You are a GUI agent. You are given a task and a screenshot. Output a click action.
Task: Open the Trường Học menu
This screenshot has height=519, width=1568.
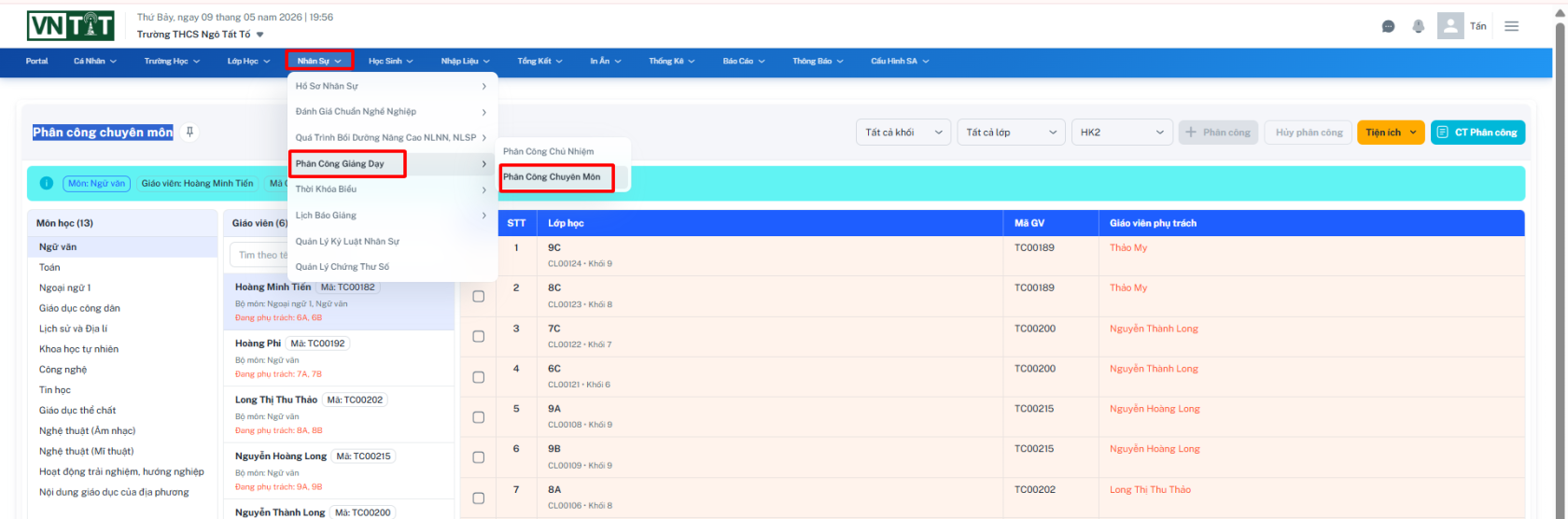172,61
